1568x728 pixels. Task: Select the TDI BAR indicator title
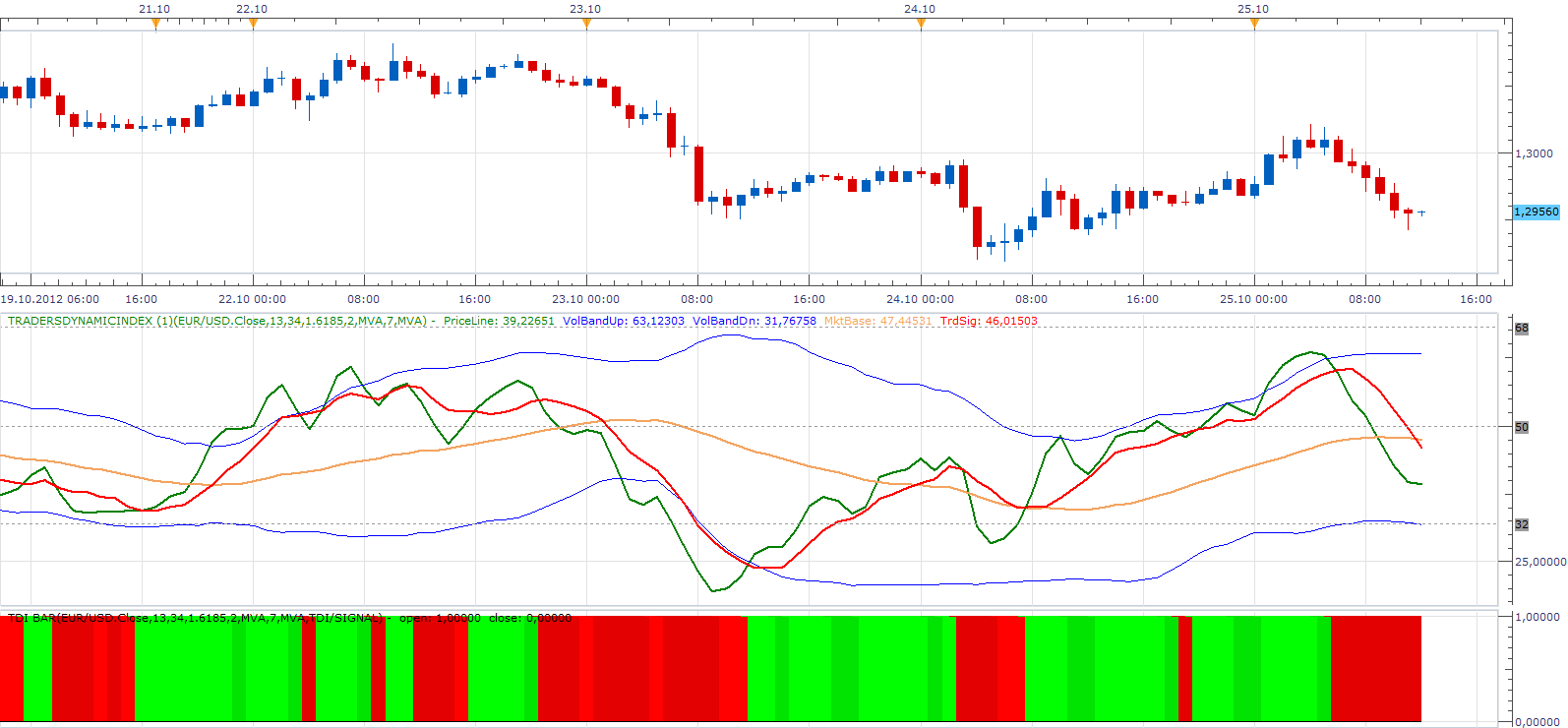tap(195, 618)
